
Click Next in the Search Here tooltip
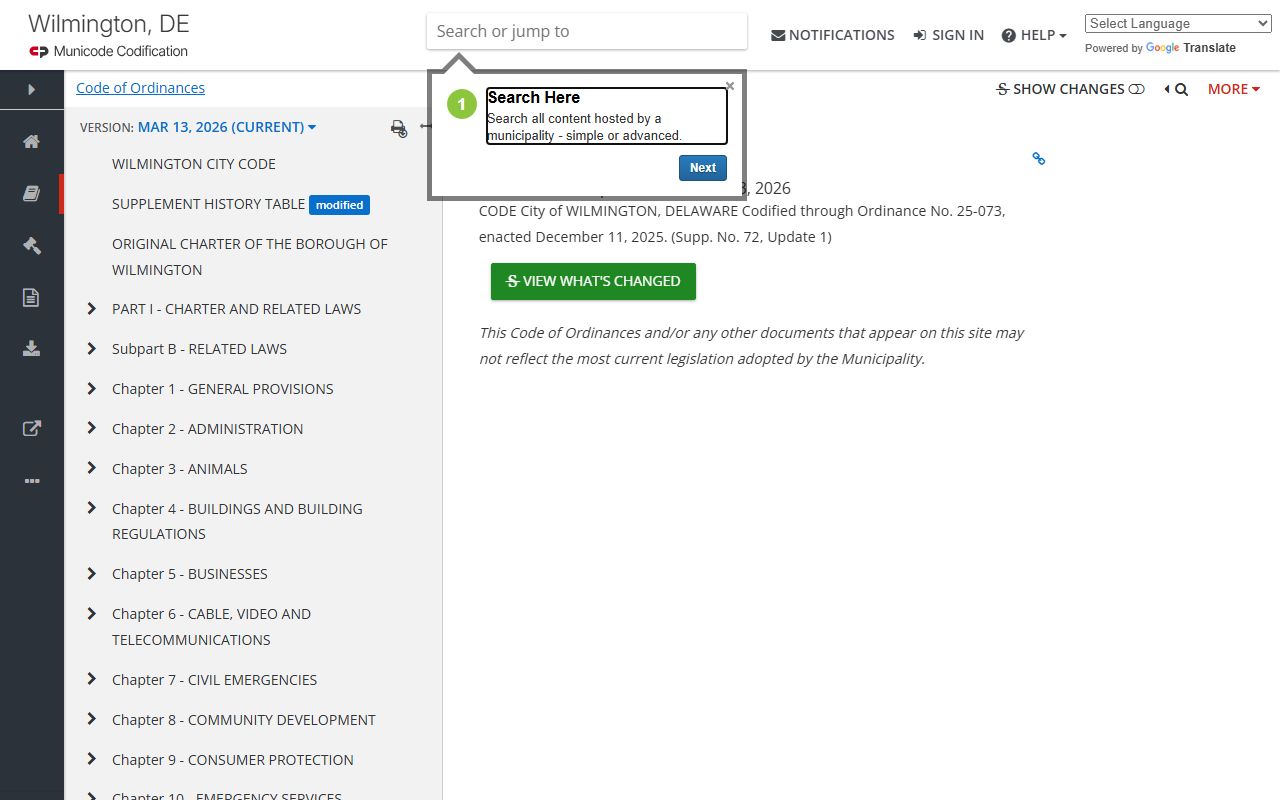pos(702,168)
